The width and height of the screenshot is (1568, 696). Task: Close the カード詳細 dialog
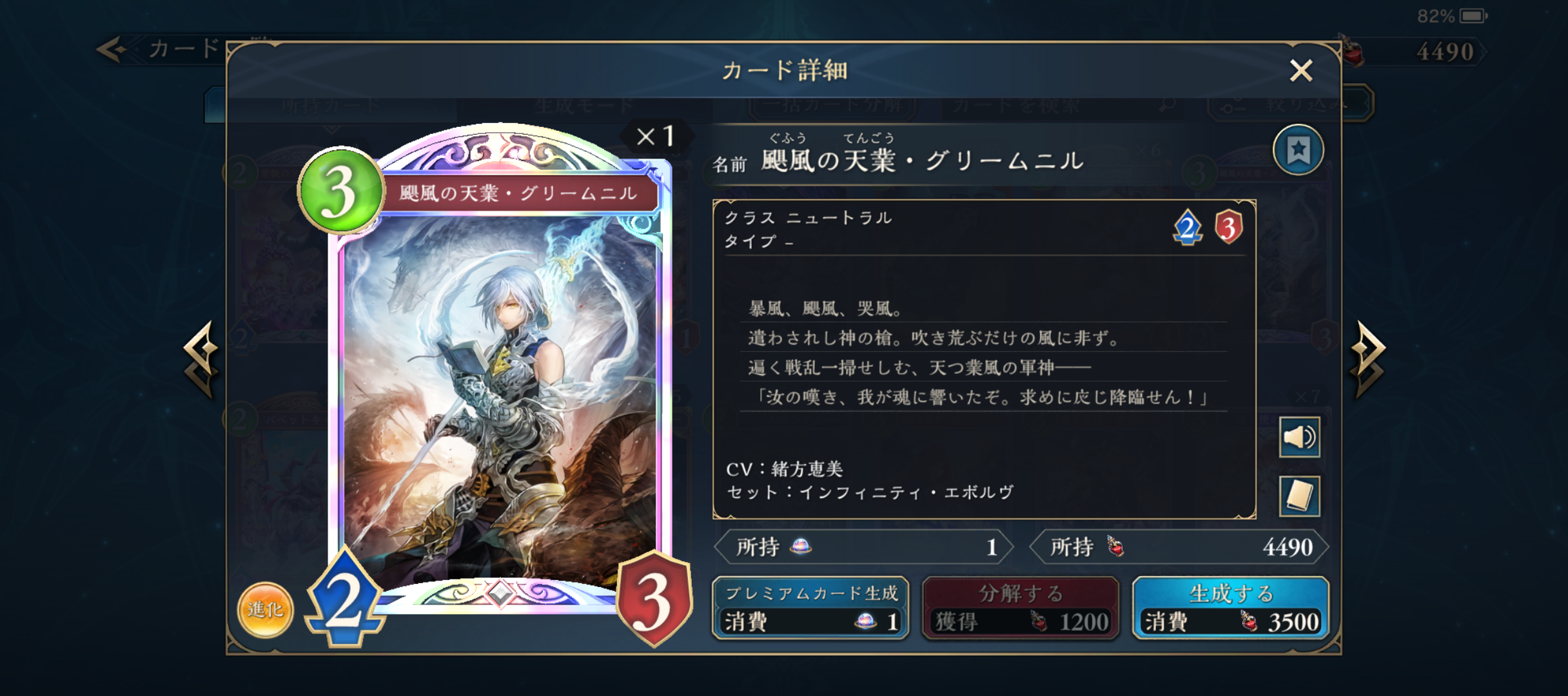coord(1301,70)
